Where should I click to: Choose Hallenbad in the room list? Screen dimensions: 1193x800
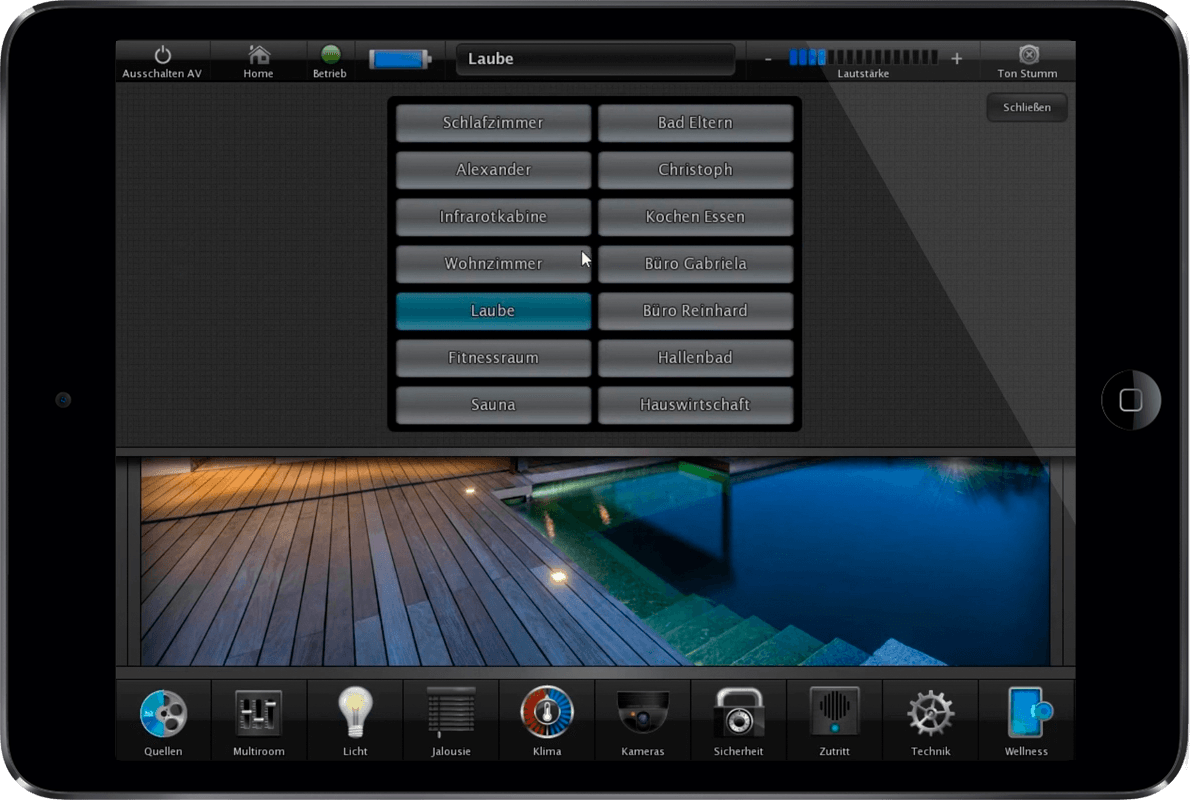(x=695, y=358)
